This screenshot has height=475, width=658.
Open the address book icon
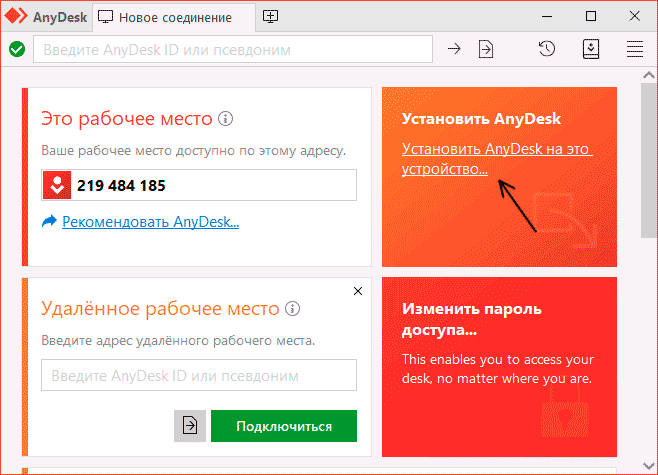tap(591, 49)
